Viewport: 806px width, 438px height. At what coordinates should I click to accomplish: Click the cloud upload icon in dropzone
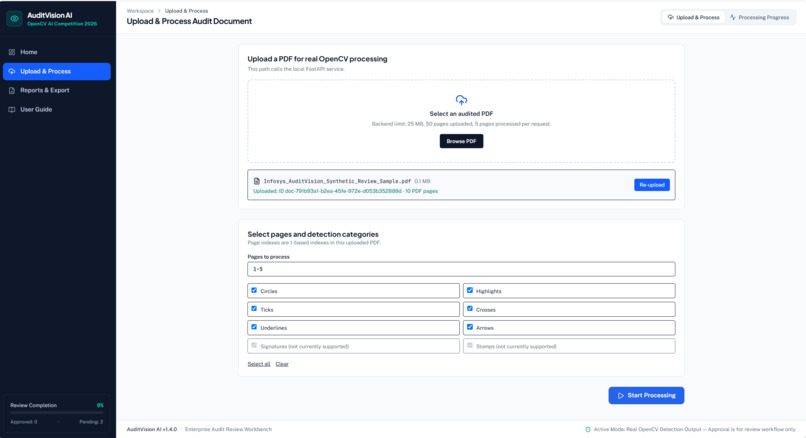point(461,100)
